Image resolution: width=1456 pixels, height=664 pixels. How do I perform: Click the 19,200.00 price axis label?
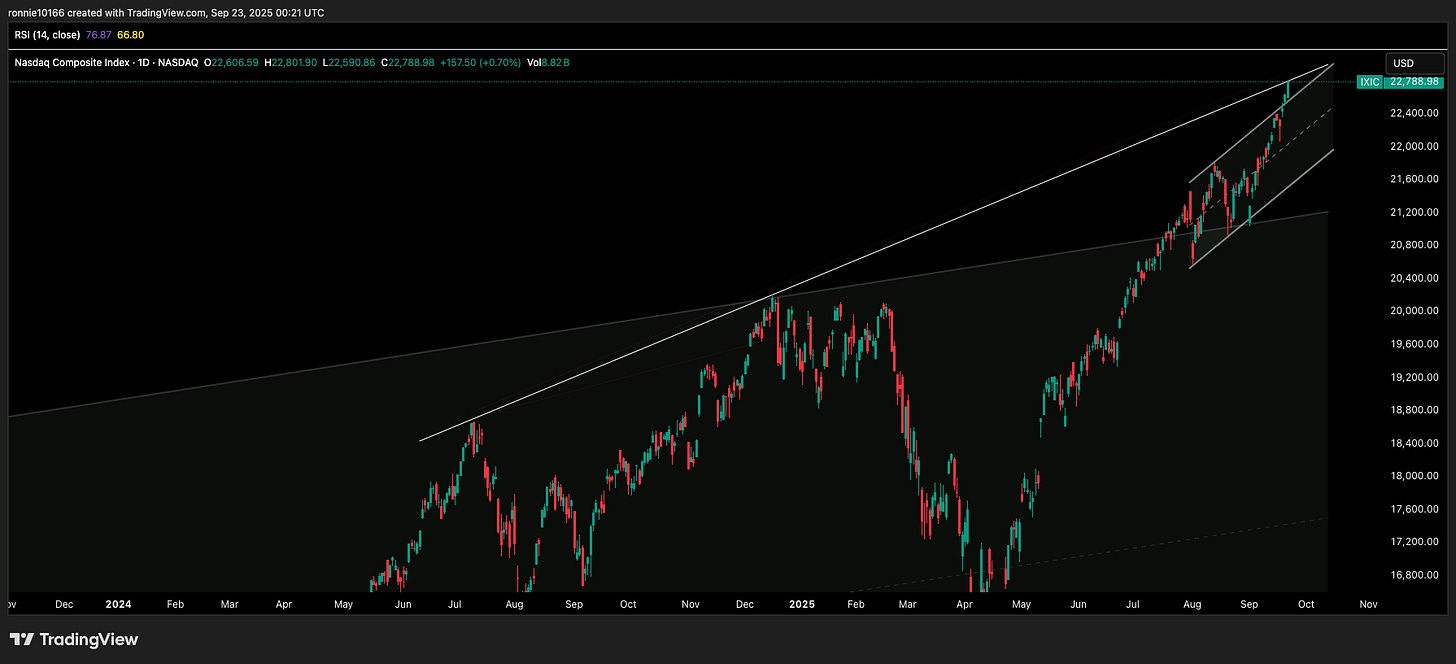1414,377
